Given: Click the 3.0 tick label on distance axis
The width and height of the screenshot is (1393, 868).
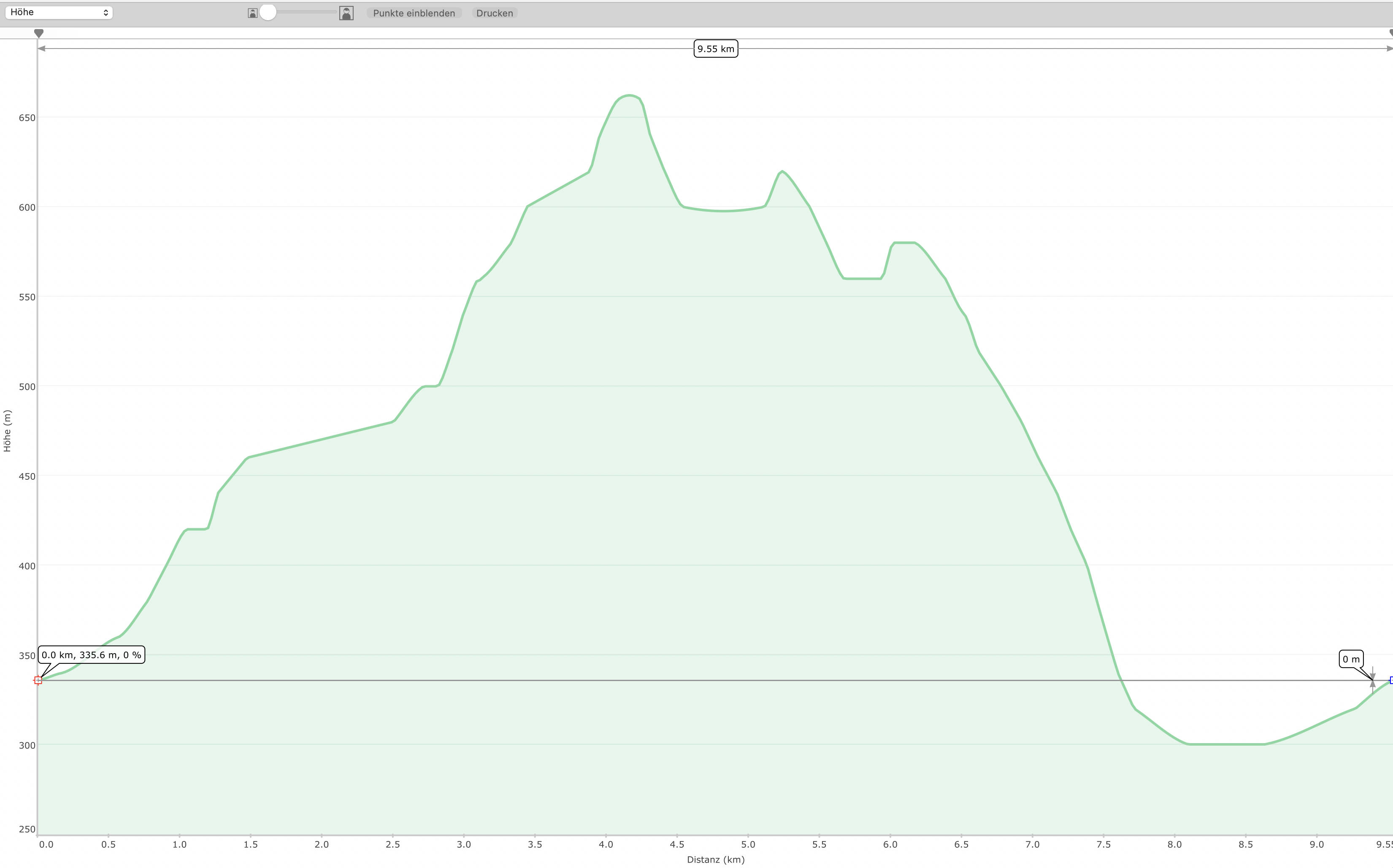Looking at the screenshot, I should (464, 844).
